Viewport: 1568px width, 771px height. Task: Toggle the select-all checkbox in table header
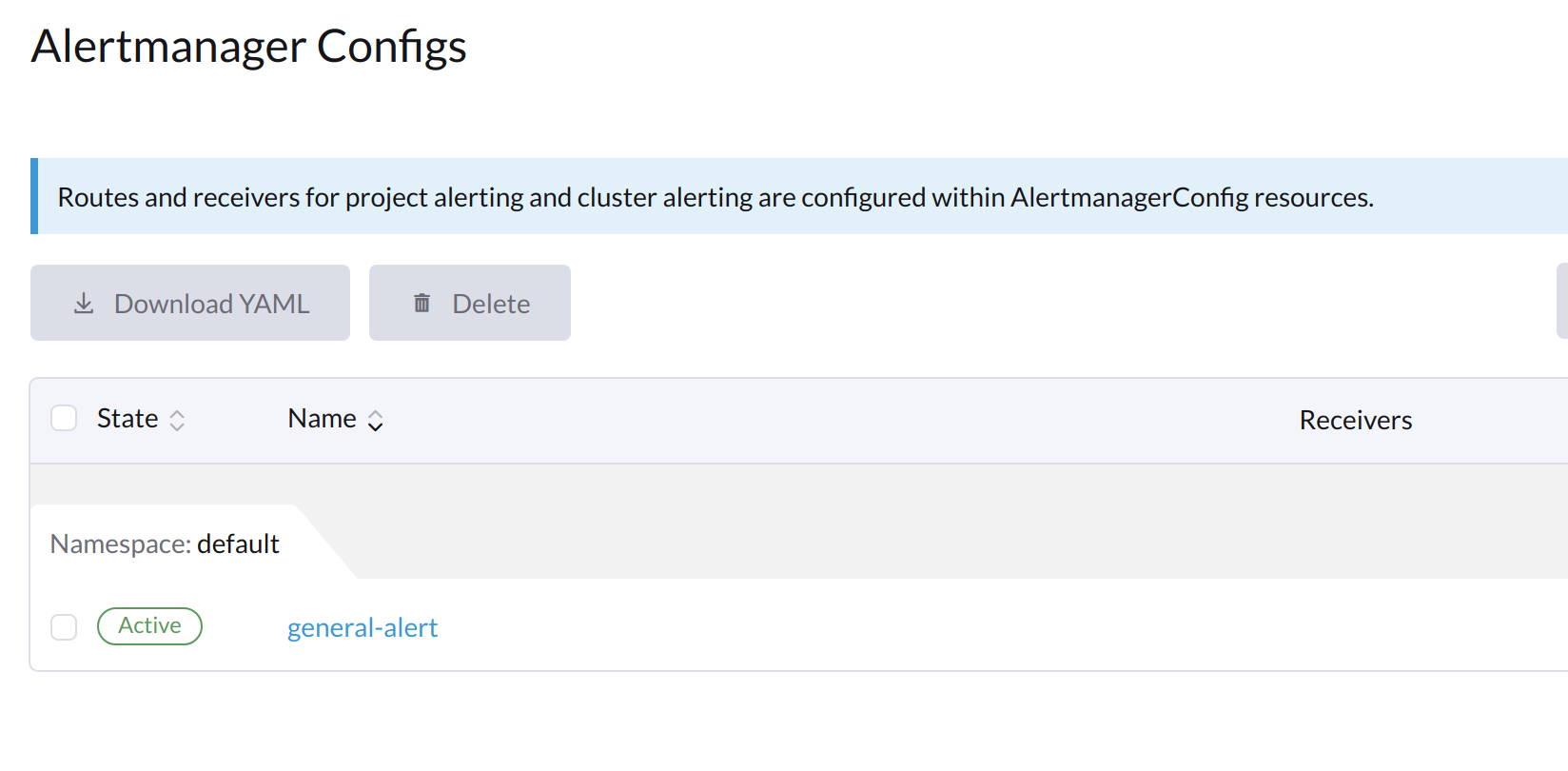click(63, 417)
